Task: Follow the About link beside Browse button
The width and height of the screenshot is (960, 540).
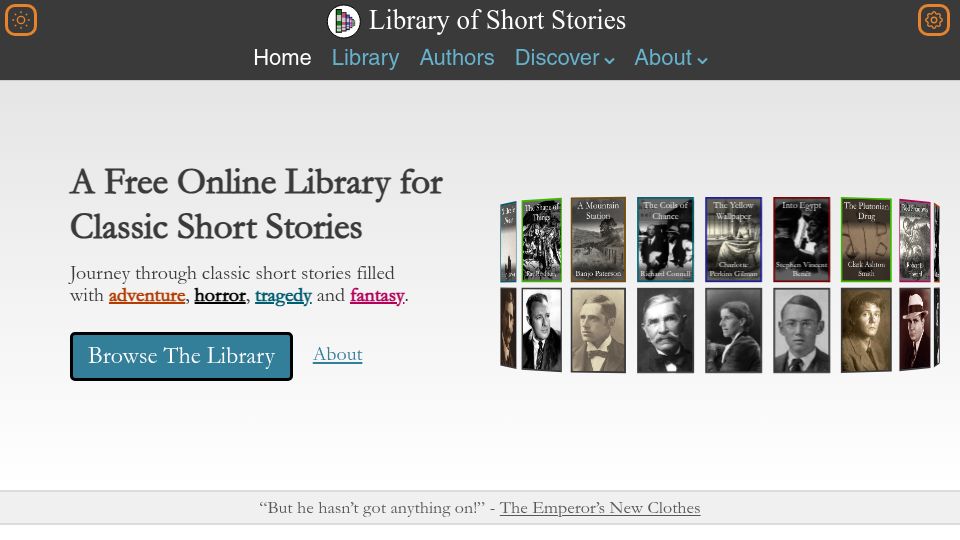Action: (337, 354)
